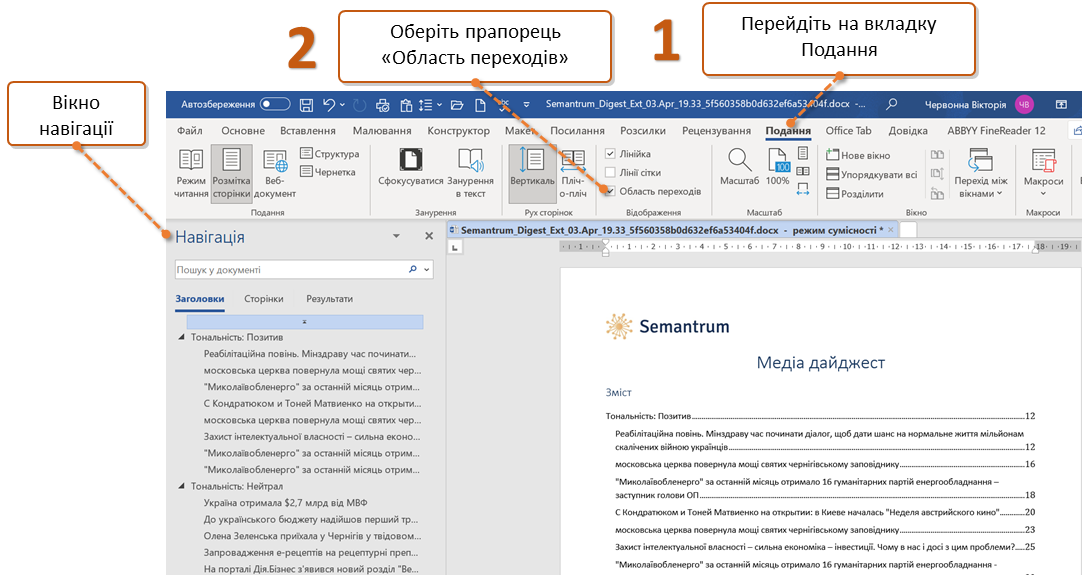Toggle the Автозбереження switch

275,104
